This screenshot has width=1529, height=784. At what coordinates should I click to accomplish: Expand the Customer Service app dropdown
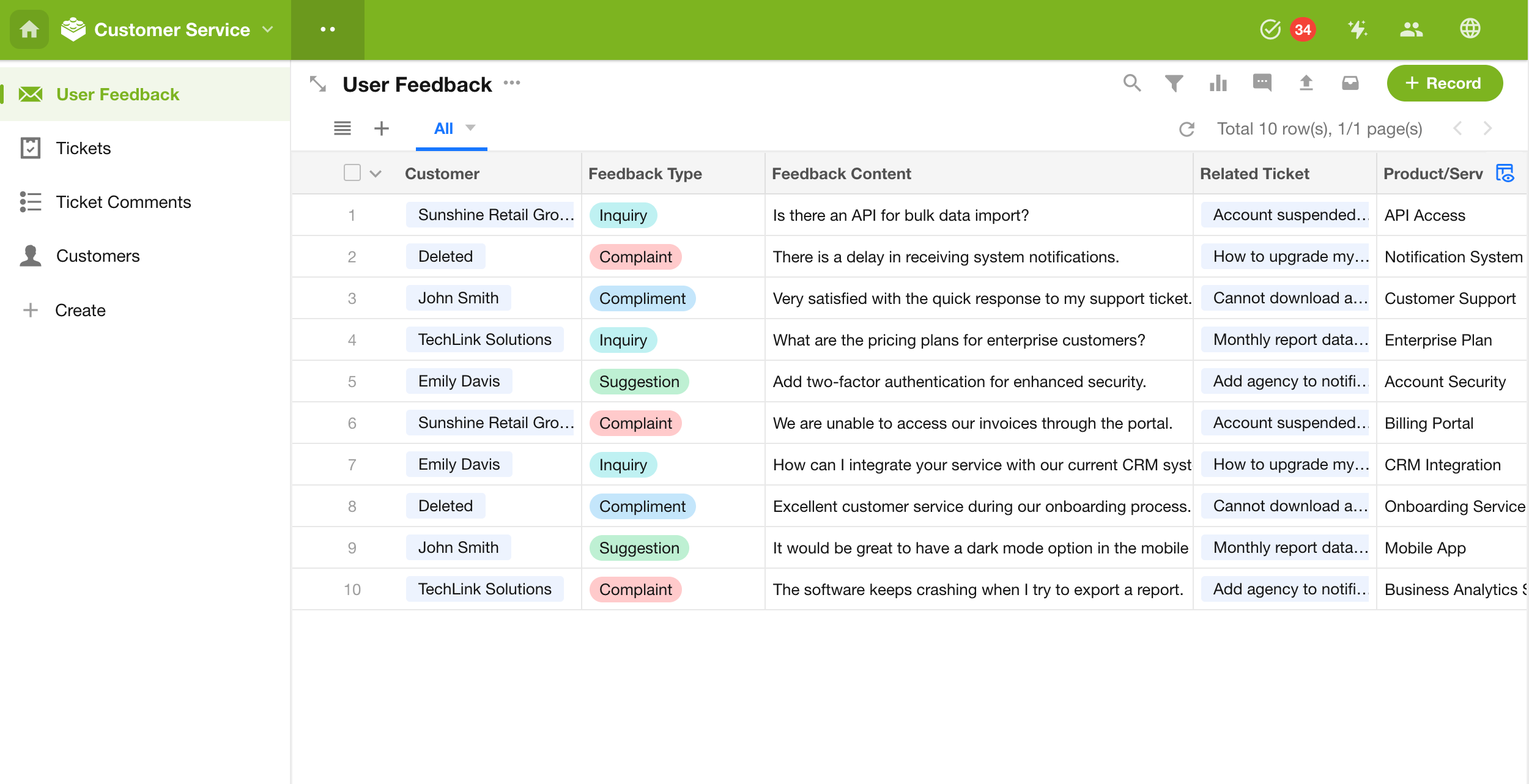point(268,29)
